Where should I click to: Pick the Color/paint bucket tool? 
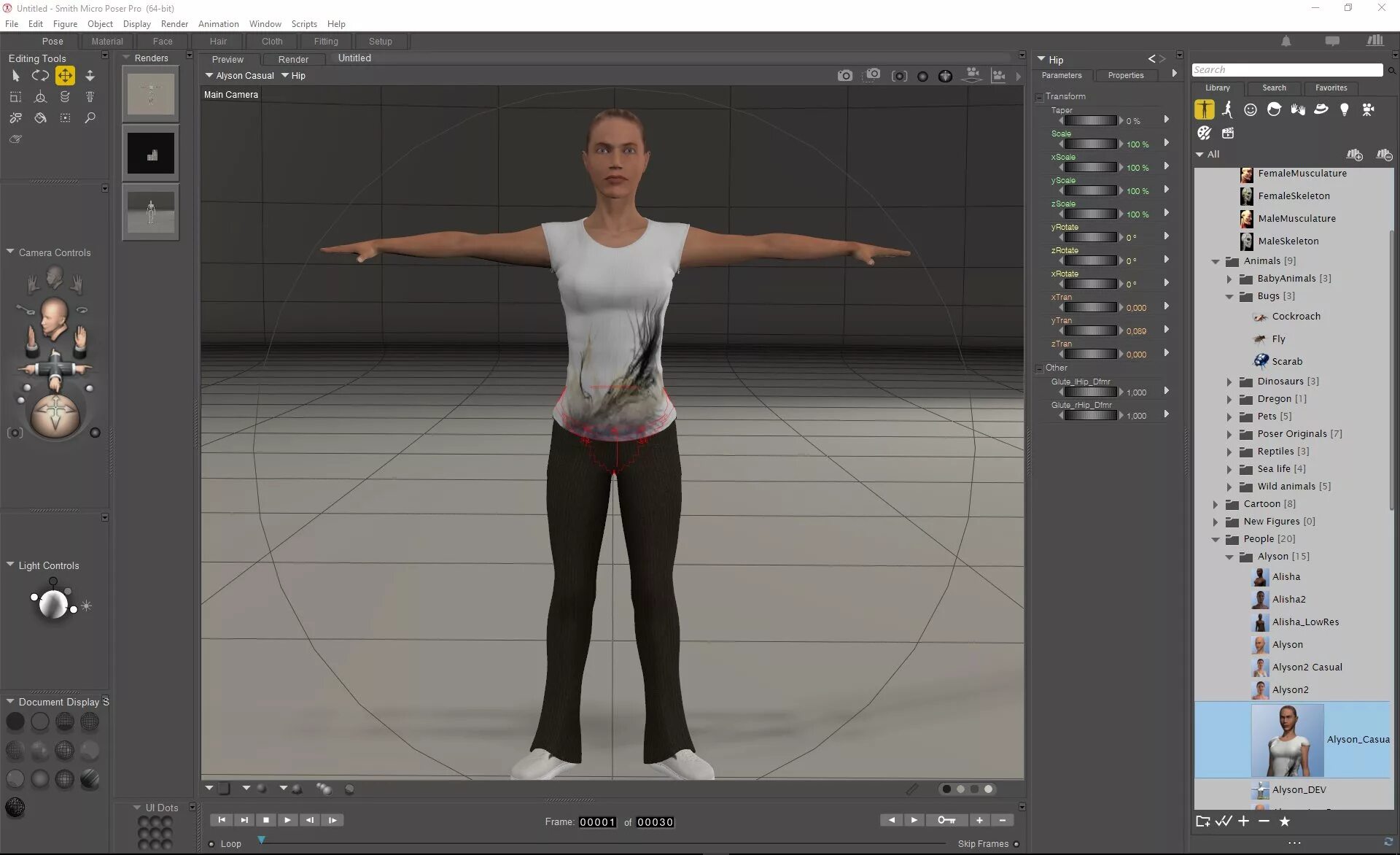pyautogui.click(x=40, y=117)
